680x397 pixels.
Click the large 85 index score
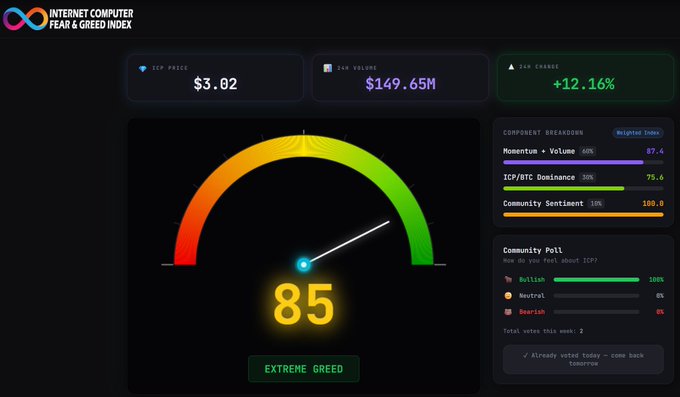point(304,304)
